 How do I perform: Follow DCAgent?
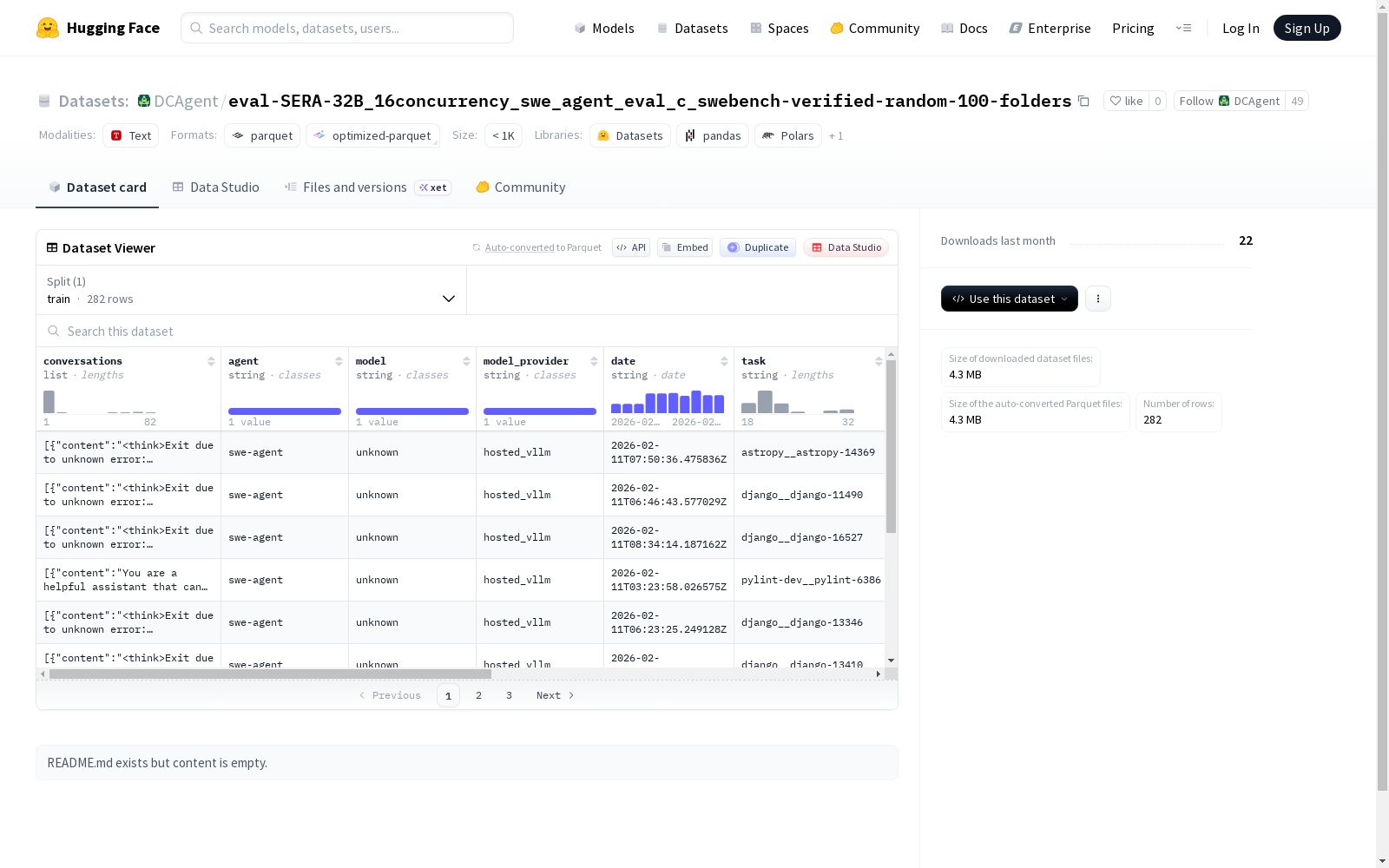(1229, 101)
